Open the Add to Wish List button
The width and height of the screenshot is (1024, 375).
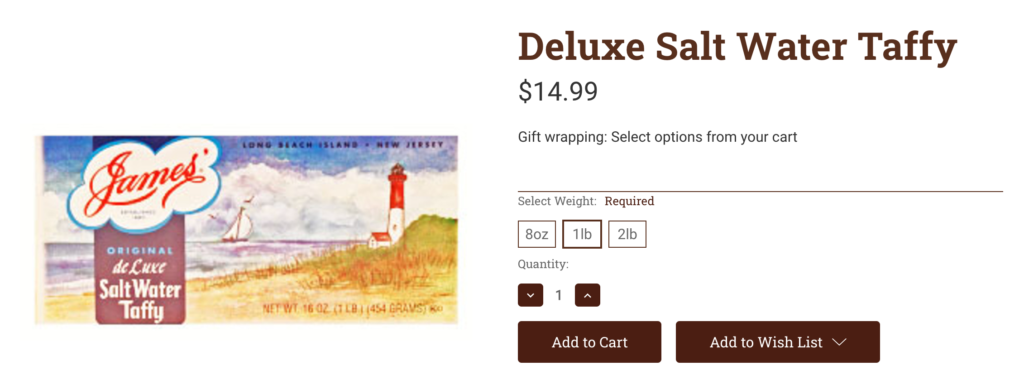[777, 342]
